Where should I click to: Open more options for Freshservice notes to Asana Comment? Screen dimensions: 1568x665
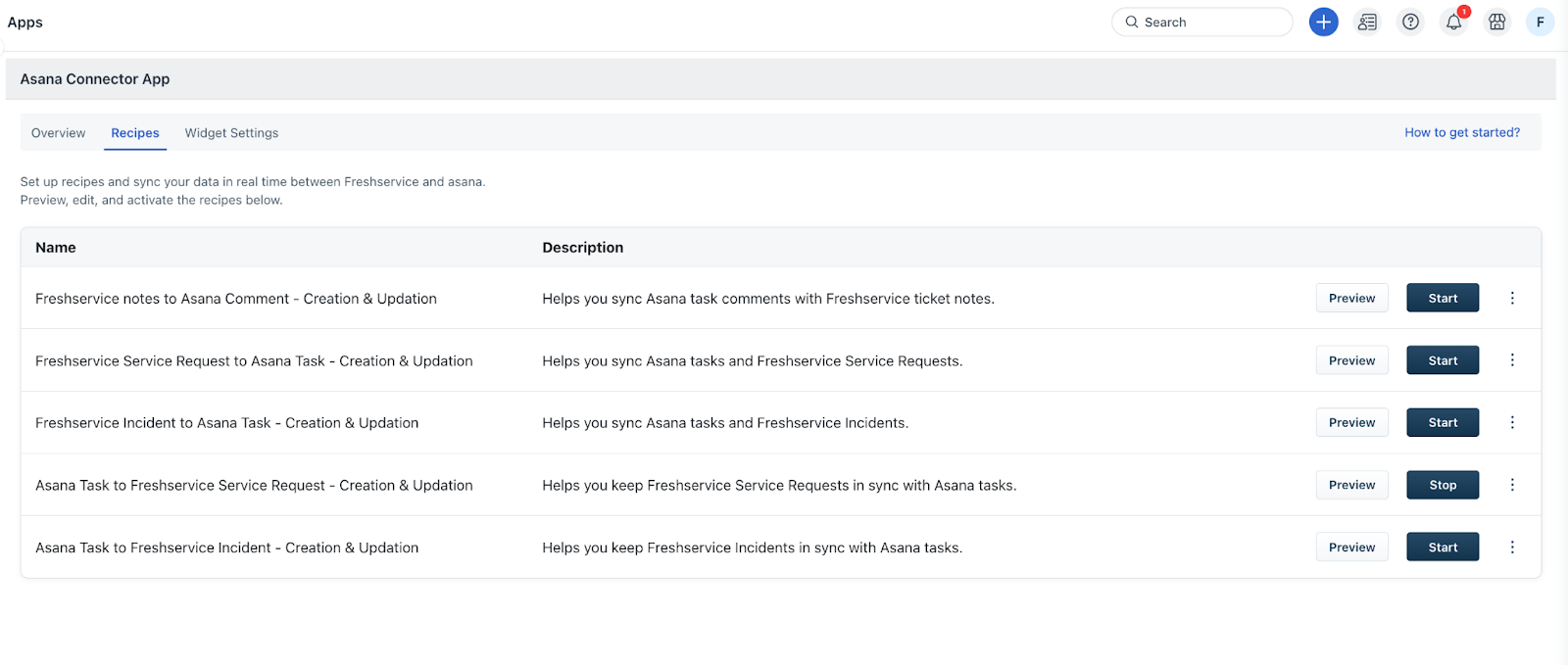point(1512,298)
